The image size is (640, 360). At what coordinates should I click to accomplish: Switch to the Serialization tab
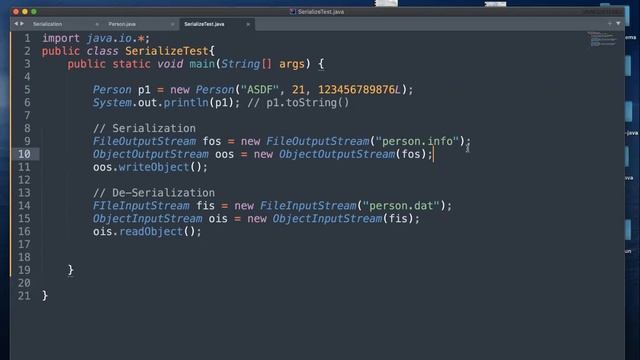pyautogui.click(x=47, y=24)
